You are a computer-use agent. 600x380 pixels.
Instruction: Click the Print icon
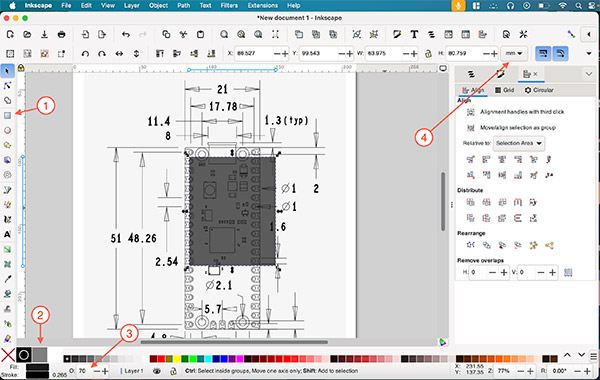click(x=61, y=34)
